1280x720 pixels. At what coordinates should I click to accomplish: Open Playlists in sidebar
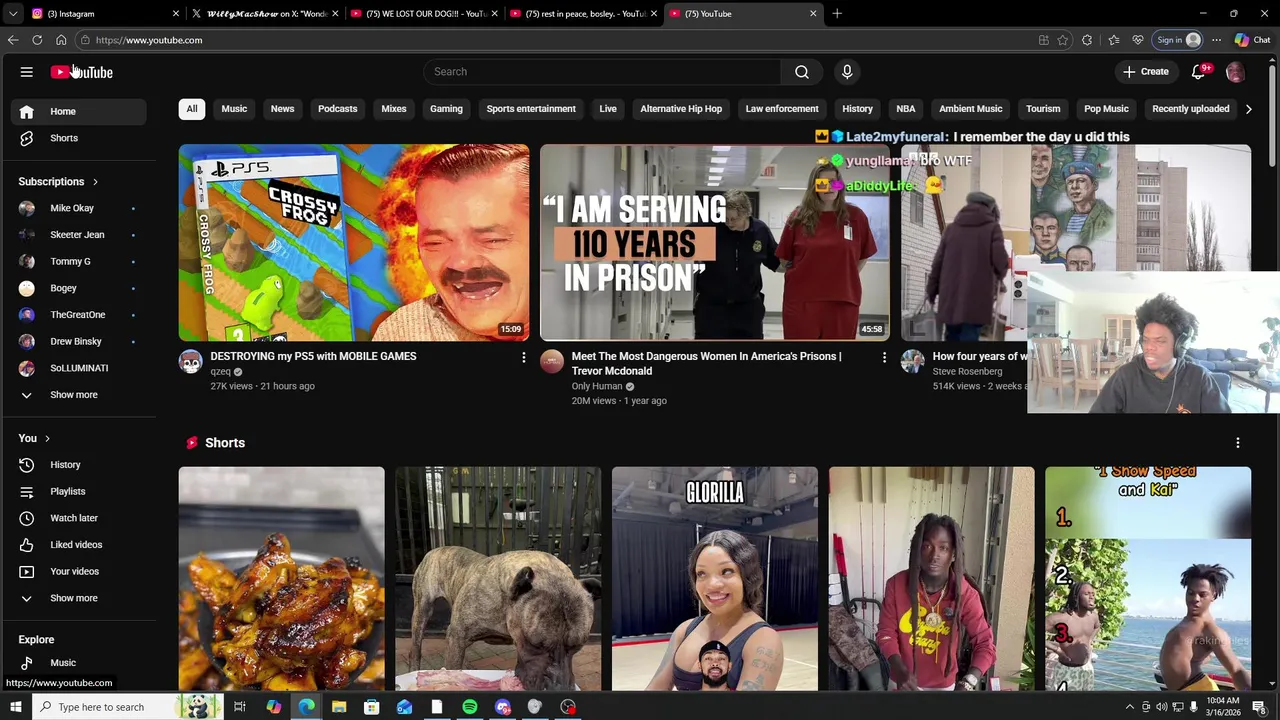click(x=79, y=491)
